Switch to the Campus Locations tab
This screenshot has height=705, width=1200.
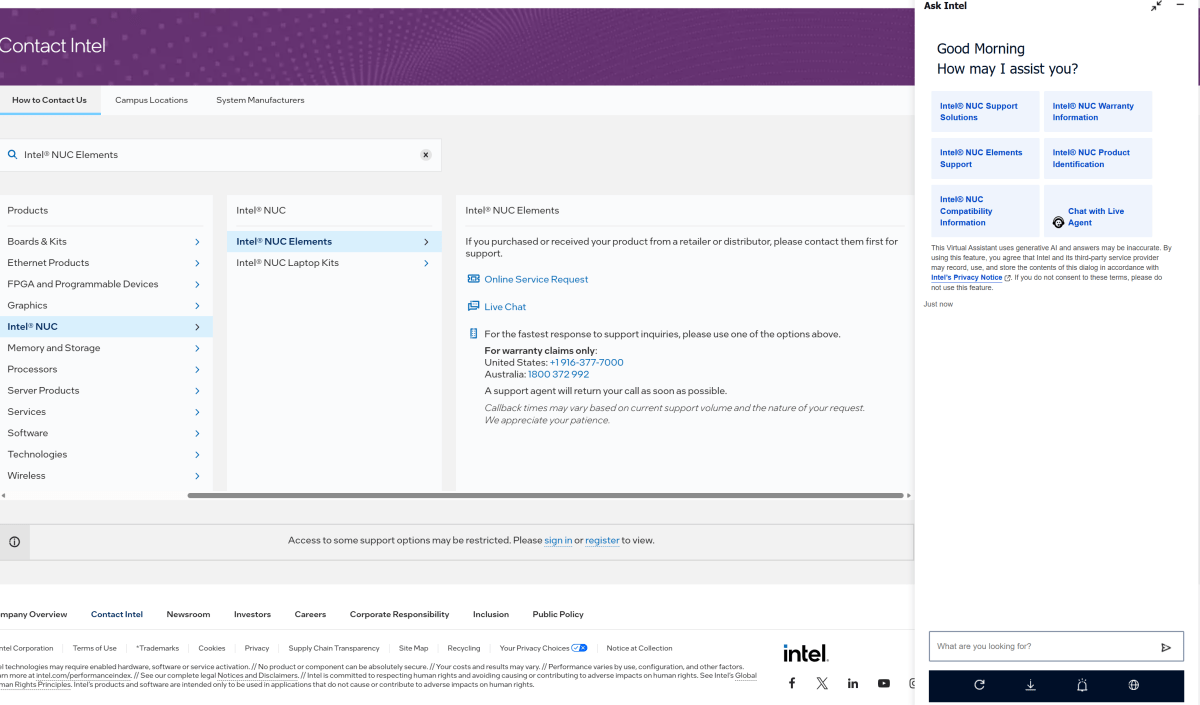[151, 100]
